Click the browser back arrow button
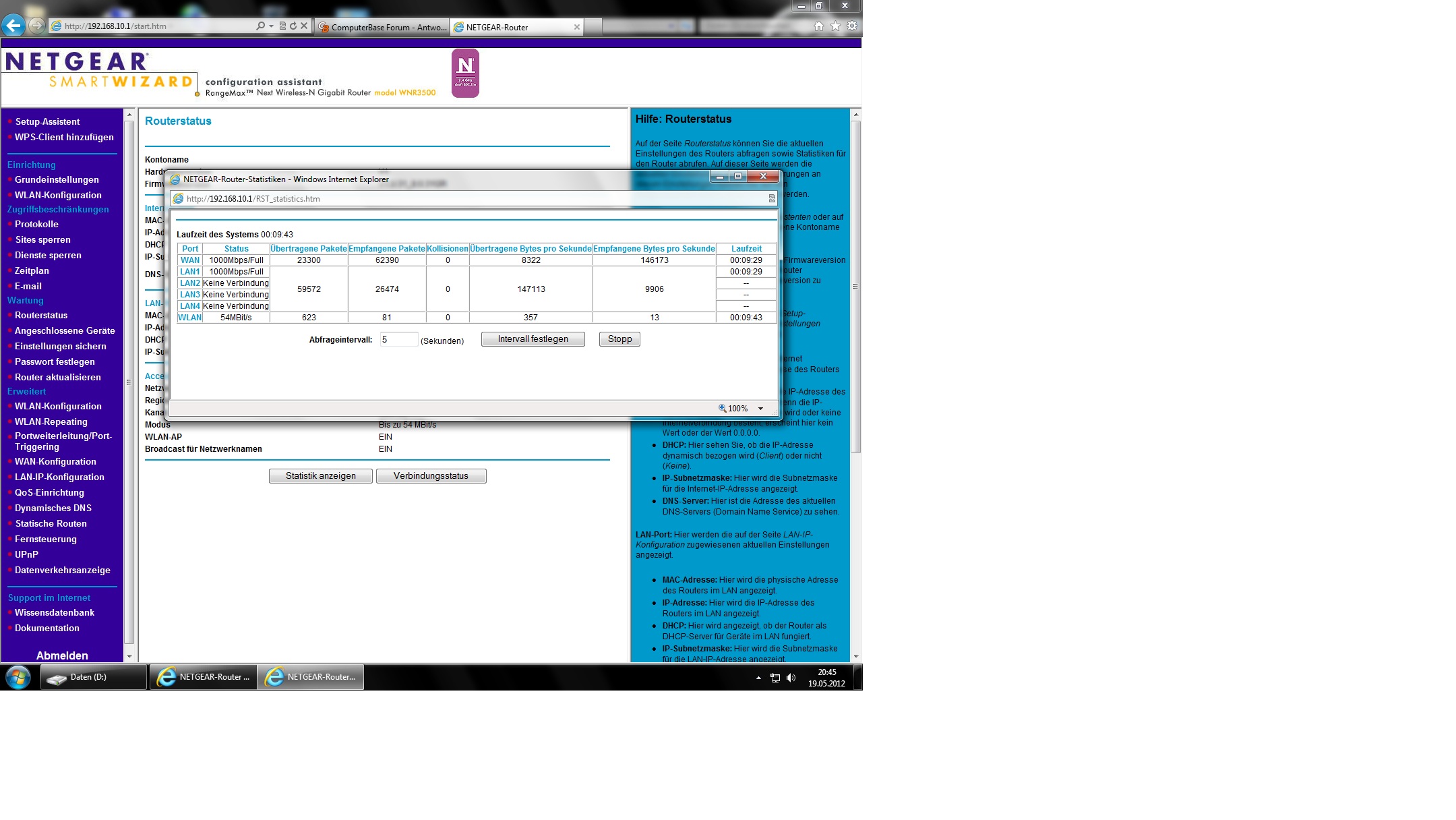1456x820 pixels. pyautogui.click(x=13, y=26)
